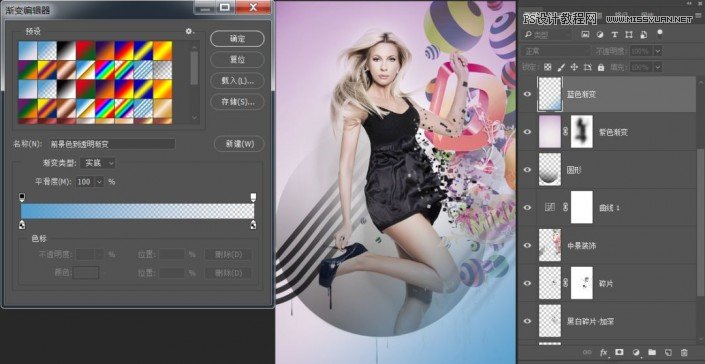Image resolution: width=705 pixels, height=364 pixels.
Task: Filter layers by pixel layer icon
Action: pos(585,34)
